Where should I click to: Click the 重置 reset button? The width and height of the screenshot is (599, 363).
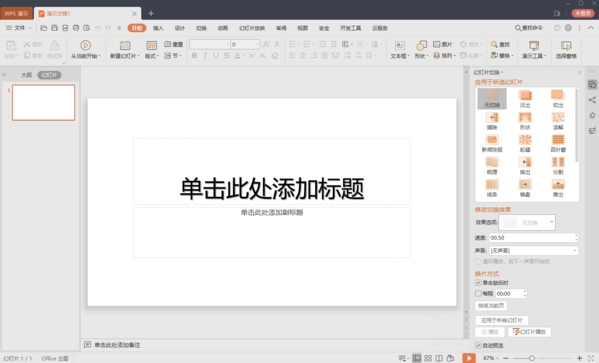click(x=174, y=44)
